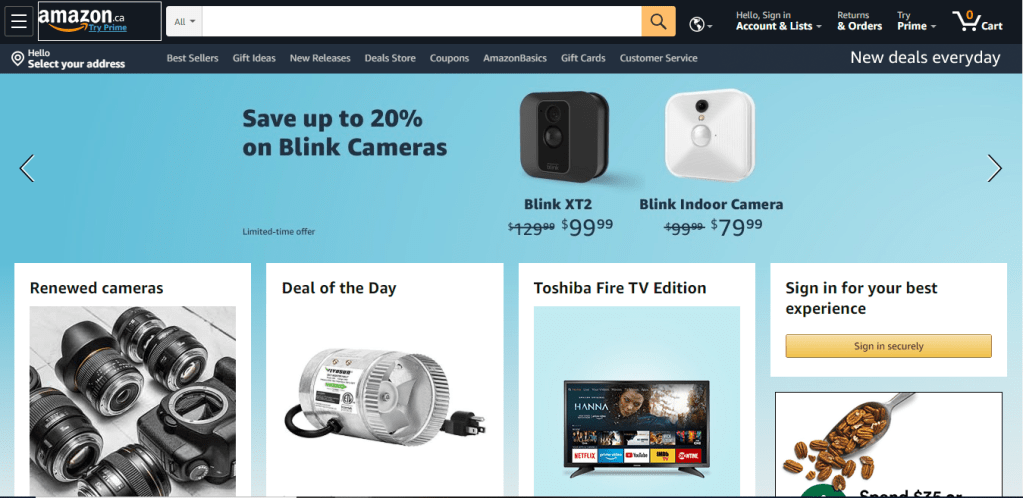
Task: Open Deals Store in navigation bar
Action: click(390, 58)
